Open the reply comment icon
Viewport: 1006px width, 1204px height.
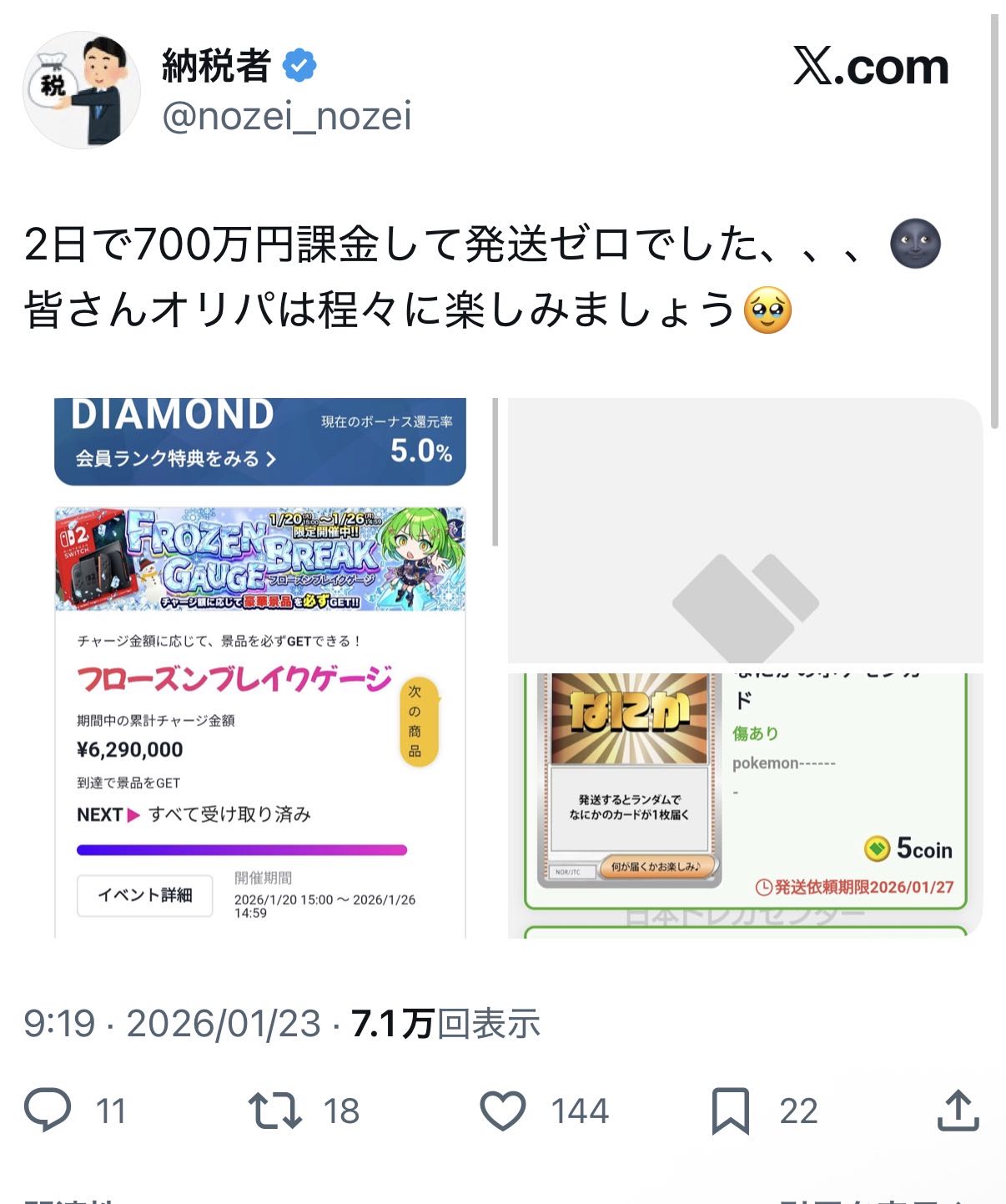(x=48, y=1111)
